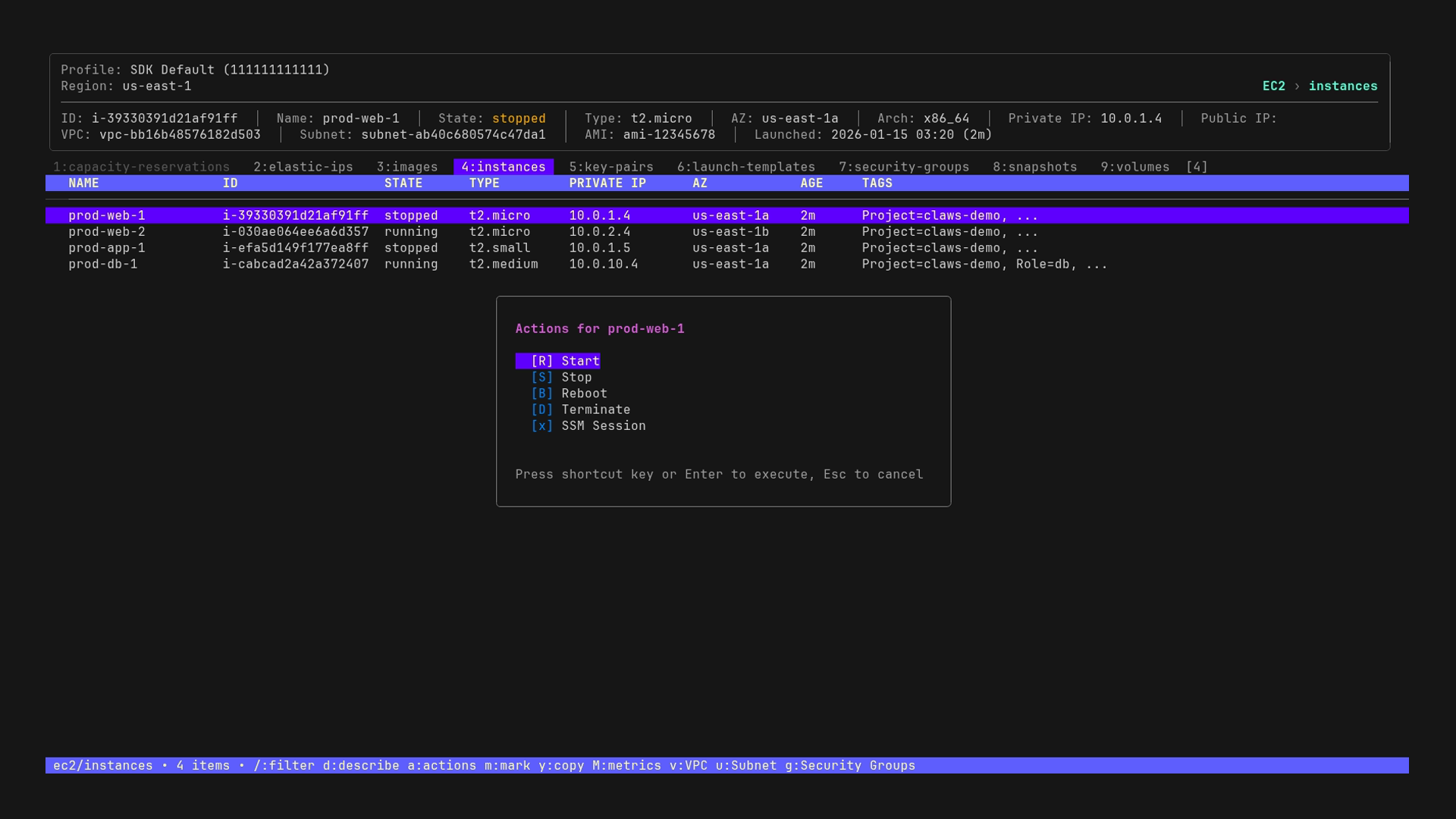This screenshot has width=1456, height=819.
Task: Click the ID column header
Action: [x=230, y=183]
